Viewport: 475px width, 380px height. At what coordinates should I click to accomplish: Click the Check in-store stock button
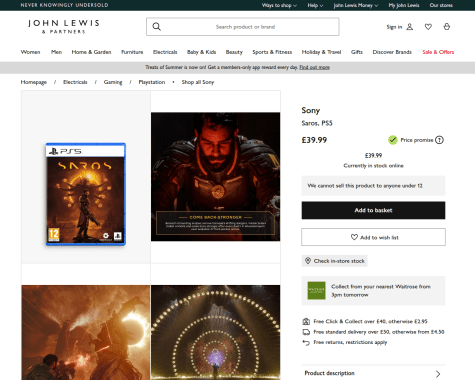(x=334, y=261)
